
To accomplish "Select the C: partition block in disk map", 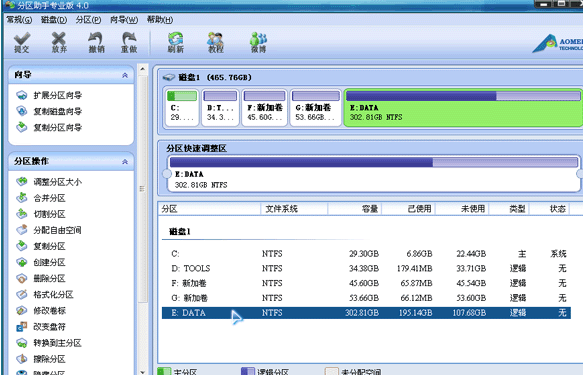I will [182, 107].
